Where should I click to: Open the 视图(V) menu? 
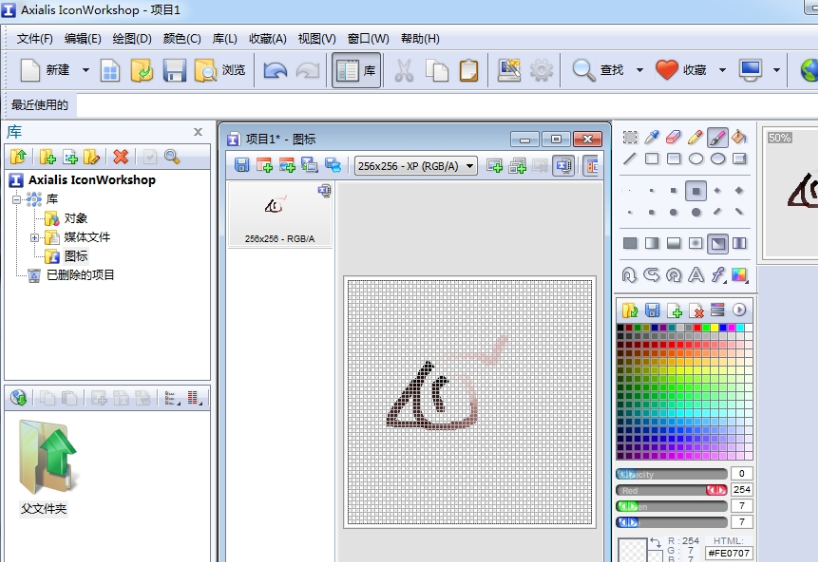316,38
